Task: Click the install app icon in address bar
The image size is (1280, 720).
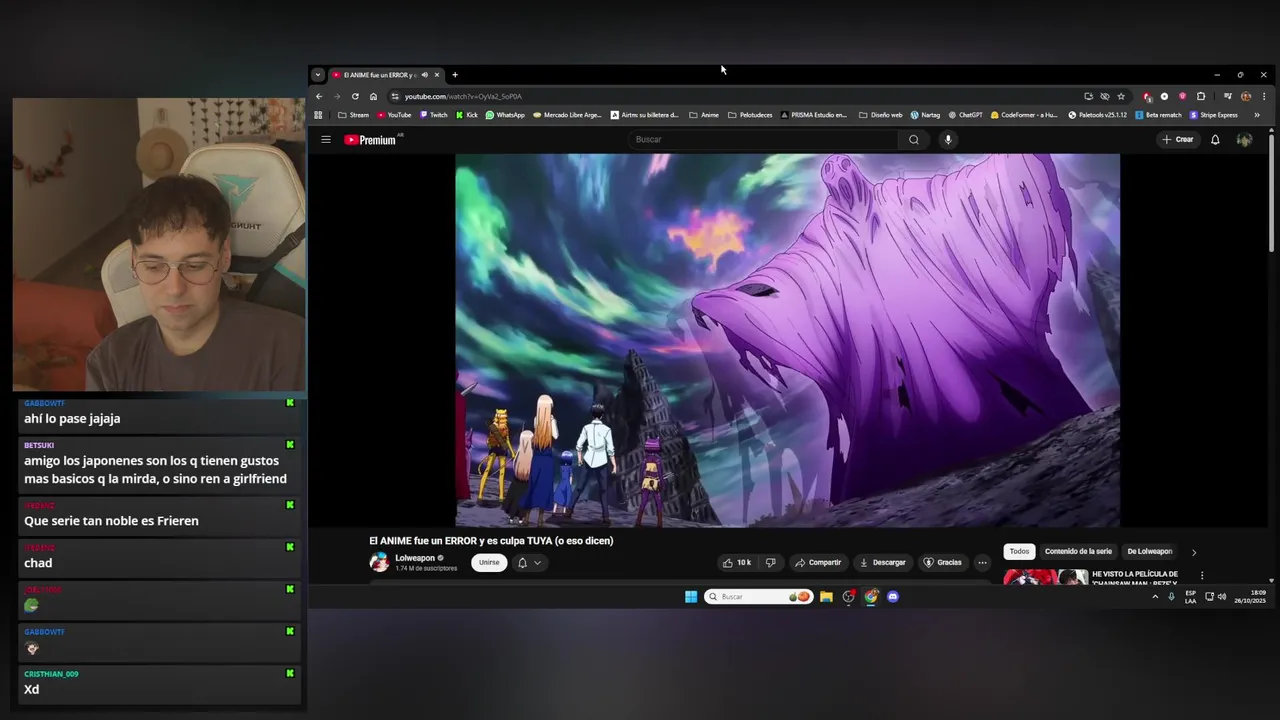Action: tap(1088, 96)
